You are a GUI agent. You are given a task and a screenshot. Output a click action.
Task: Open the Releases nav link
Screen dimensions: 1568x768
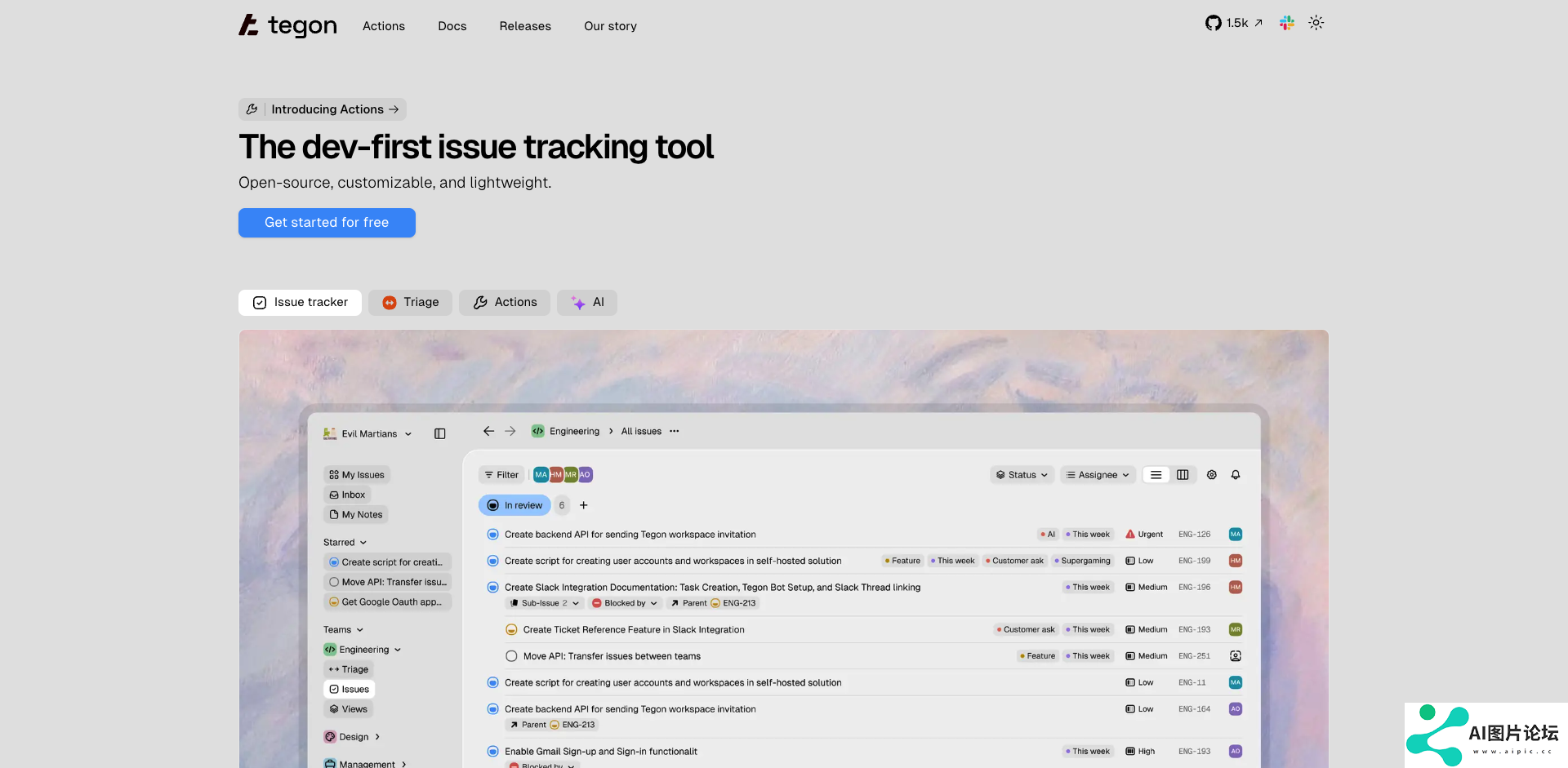coord(525,26)
